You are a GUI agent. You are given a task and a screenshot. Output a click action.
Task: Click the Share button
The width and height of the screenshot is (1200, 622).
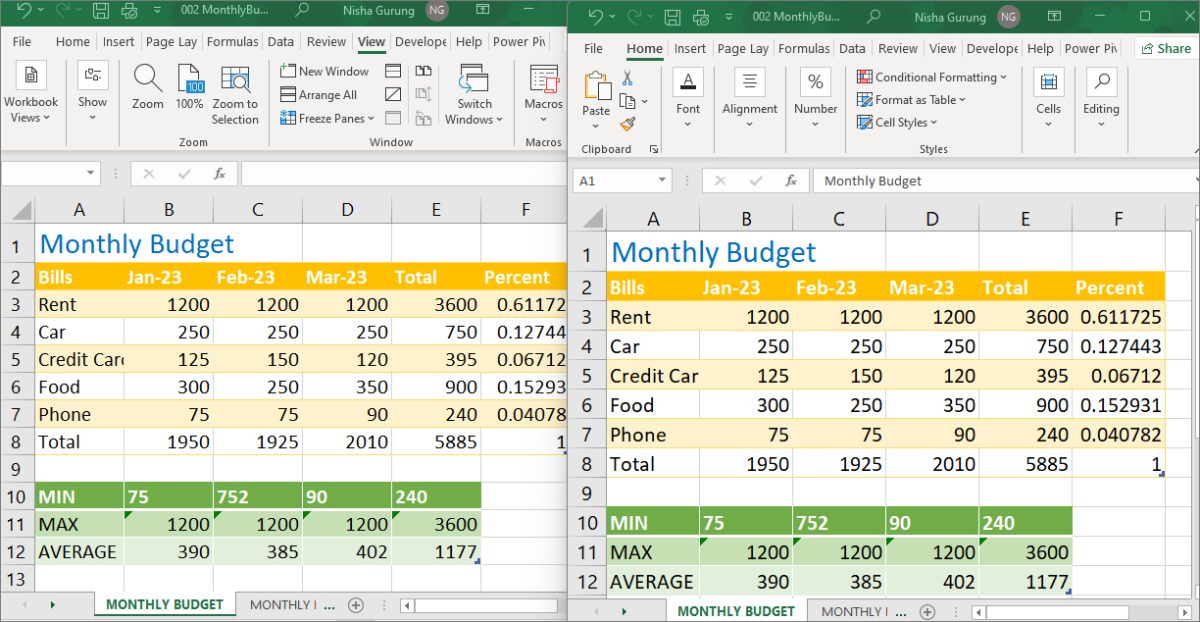point(1164,48)
